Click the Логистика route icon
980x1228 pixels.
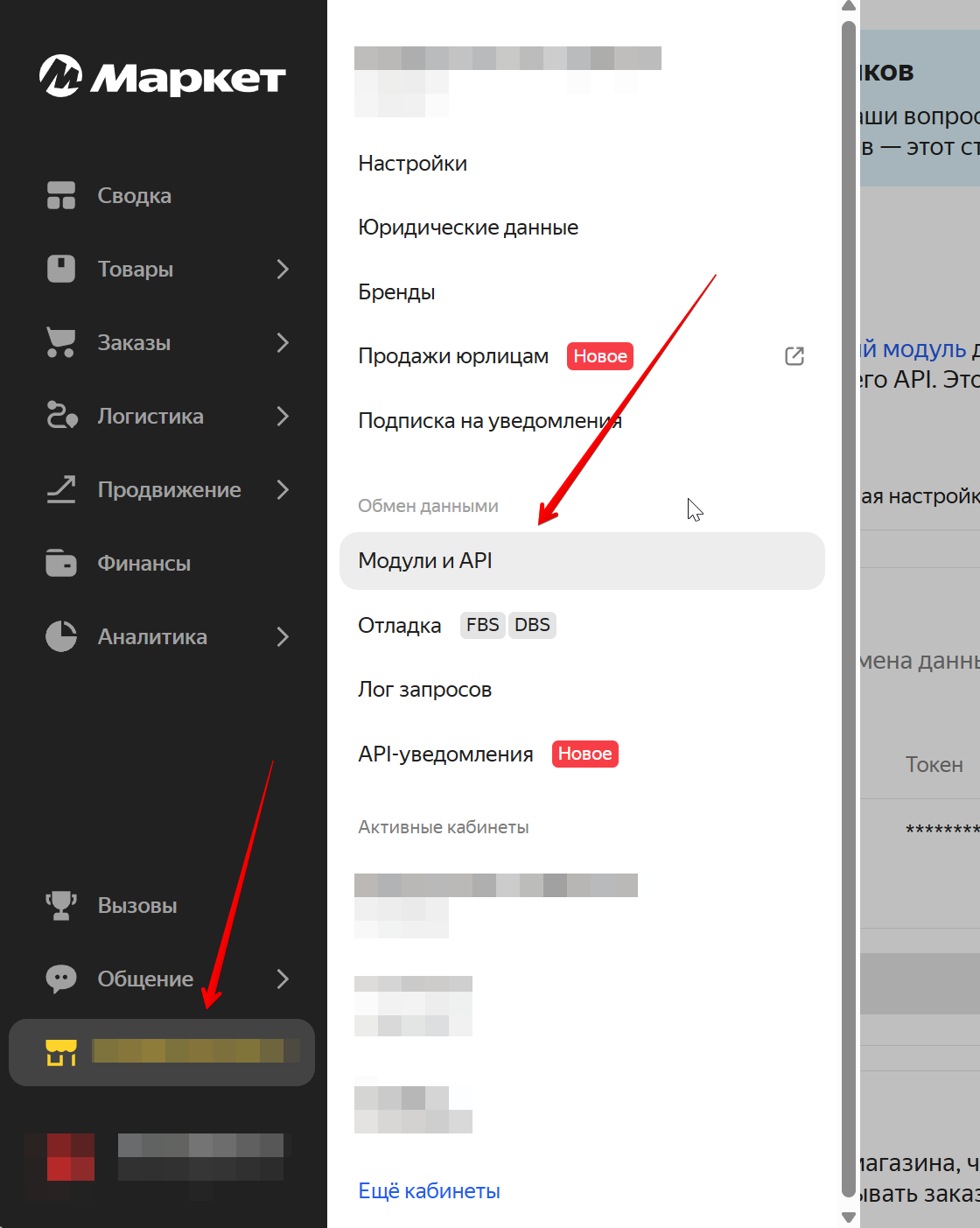tap(61, 416)
